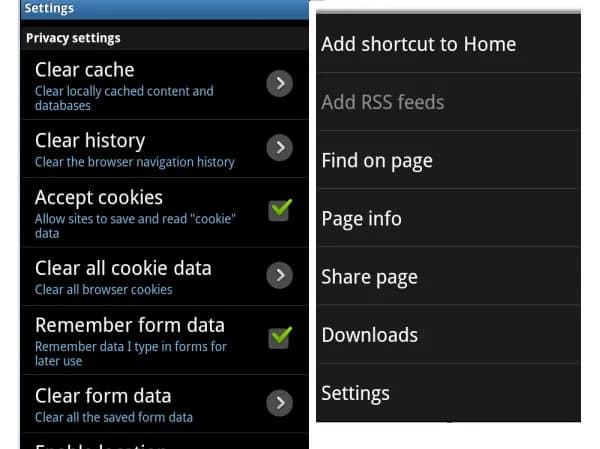Select Share page menu item

pyautogui.click(x=369, y=277)
